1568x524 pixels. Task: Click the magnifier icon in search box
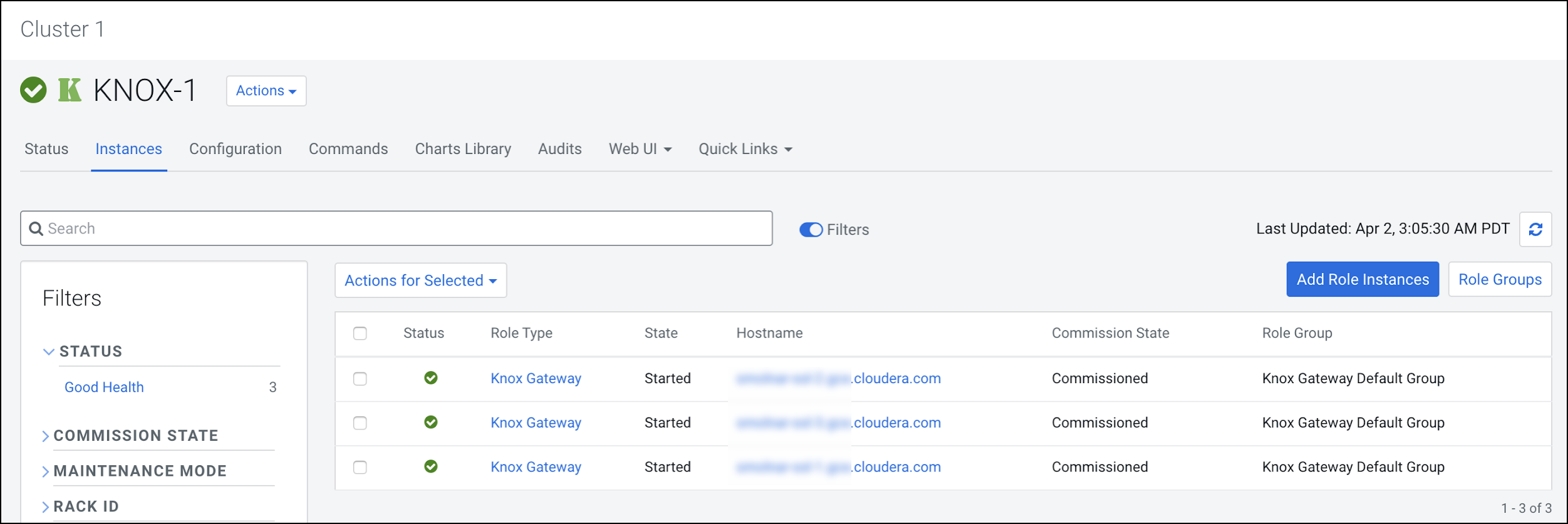[x=36, y=229]
